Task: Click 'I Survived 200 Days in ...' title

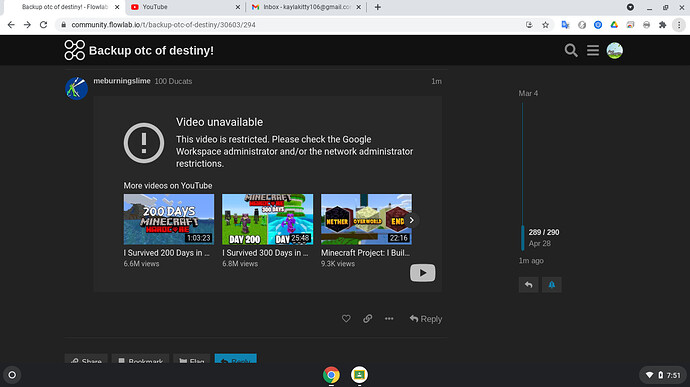Action: (166, 253)
